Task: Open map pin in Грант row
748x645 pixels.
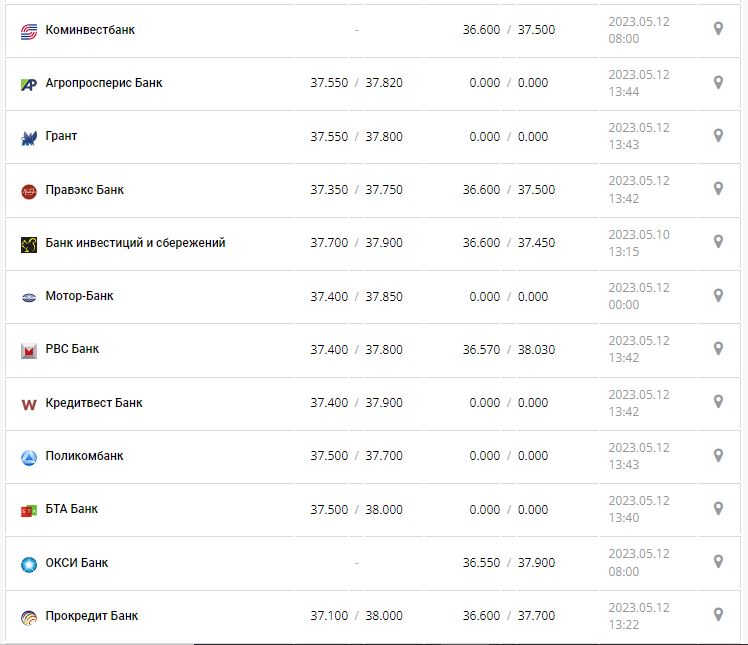Action: pyautogui.click(x=717, y=135)
